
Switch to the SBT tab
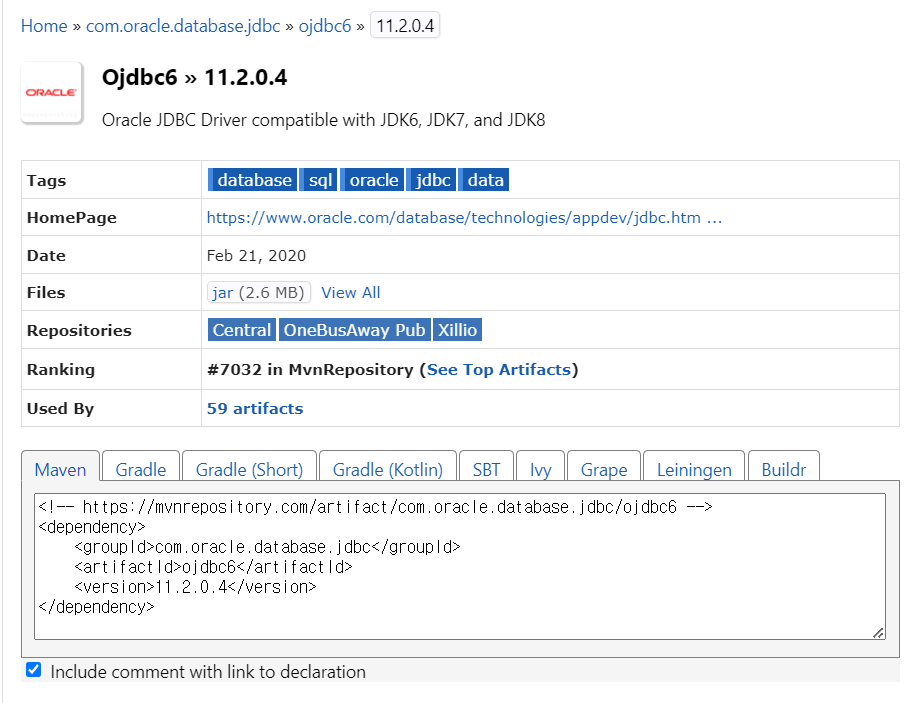pos(486,466)
